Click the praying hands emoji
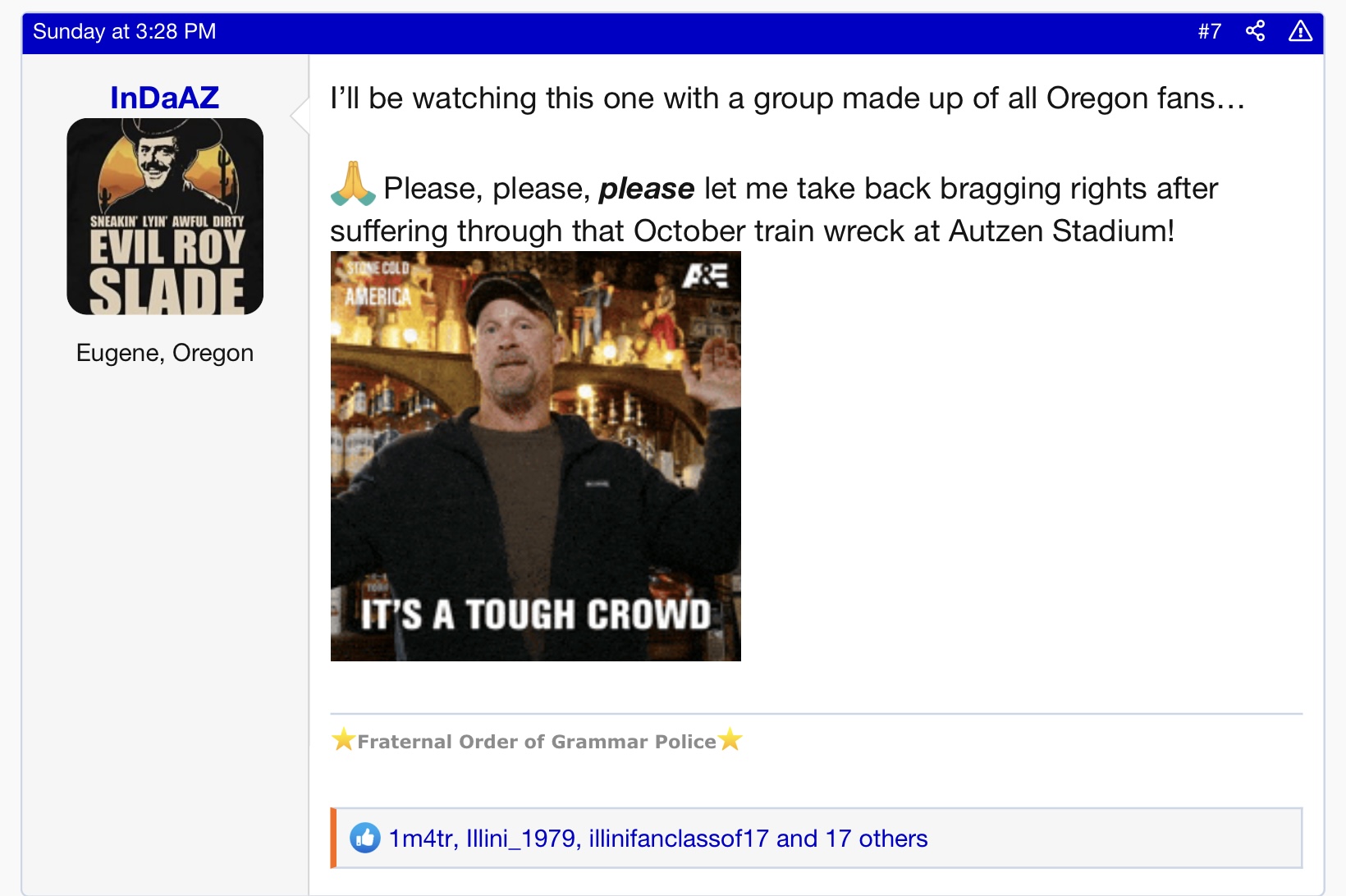Viewport: 1346px width, 896px height. point(353,184)
